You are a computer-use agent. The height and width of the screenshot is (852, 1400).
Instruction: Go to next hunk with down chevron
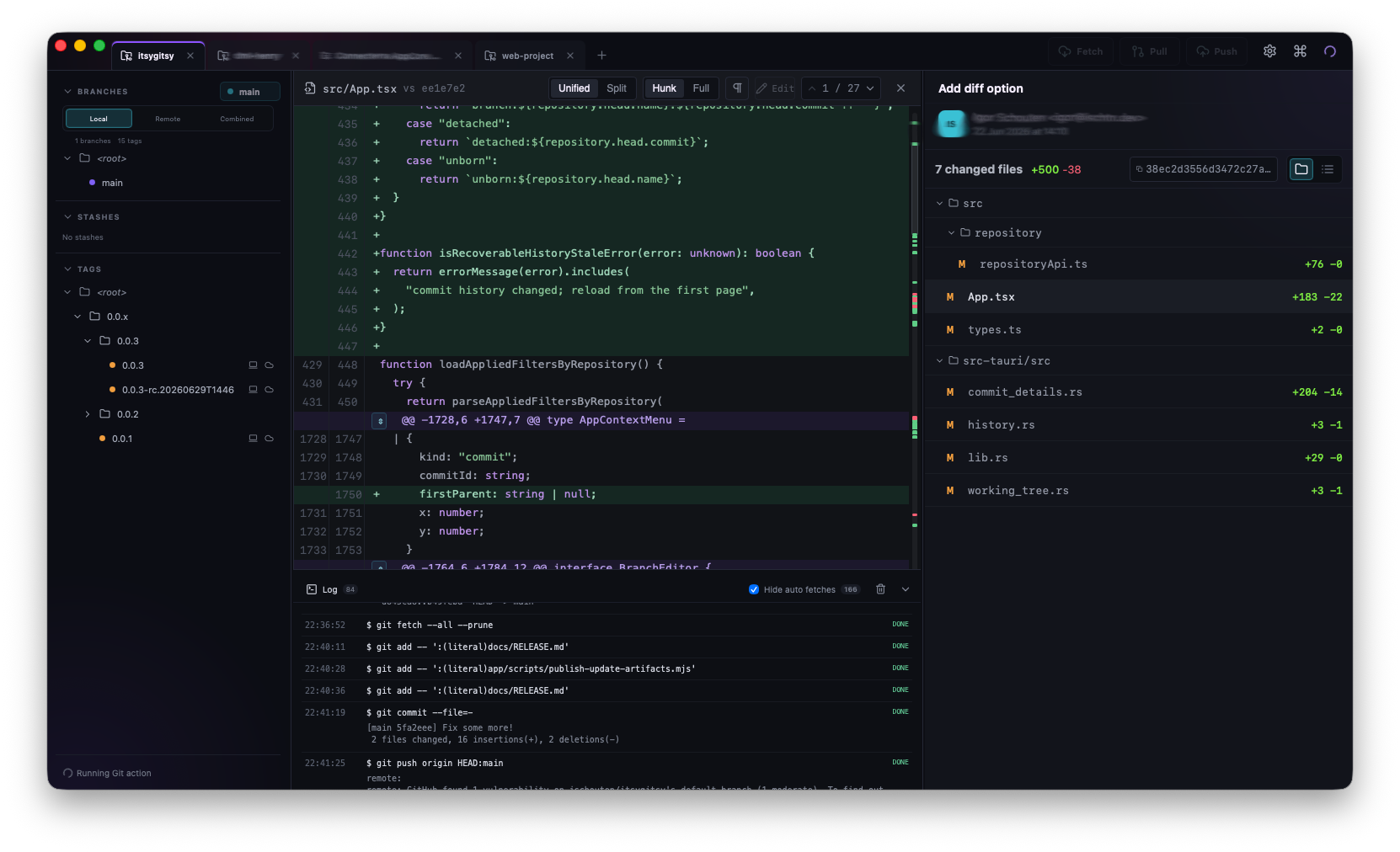870,88
